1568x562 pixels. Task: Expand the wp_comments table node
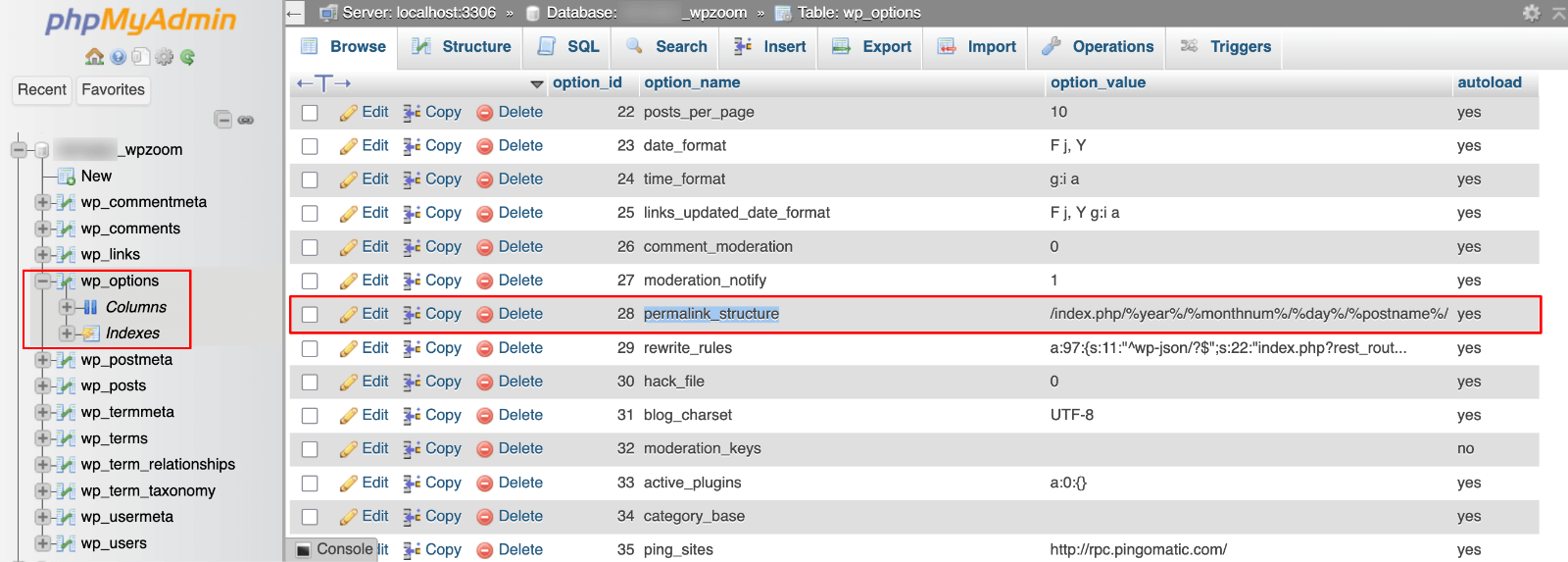point(42,229)
